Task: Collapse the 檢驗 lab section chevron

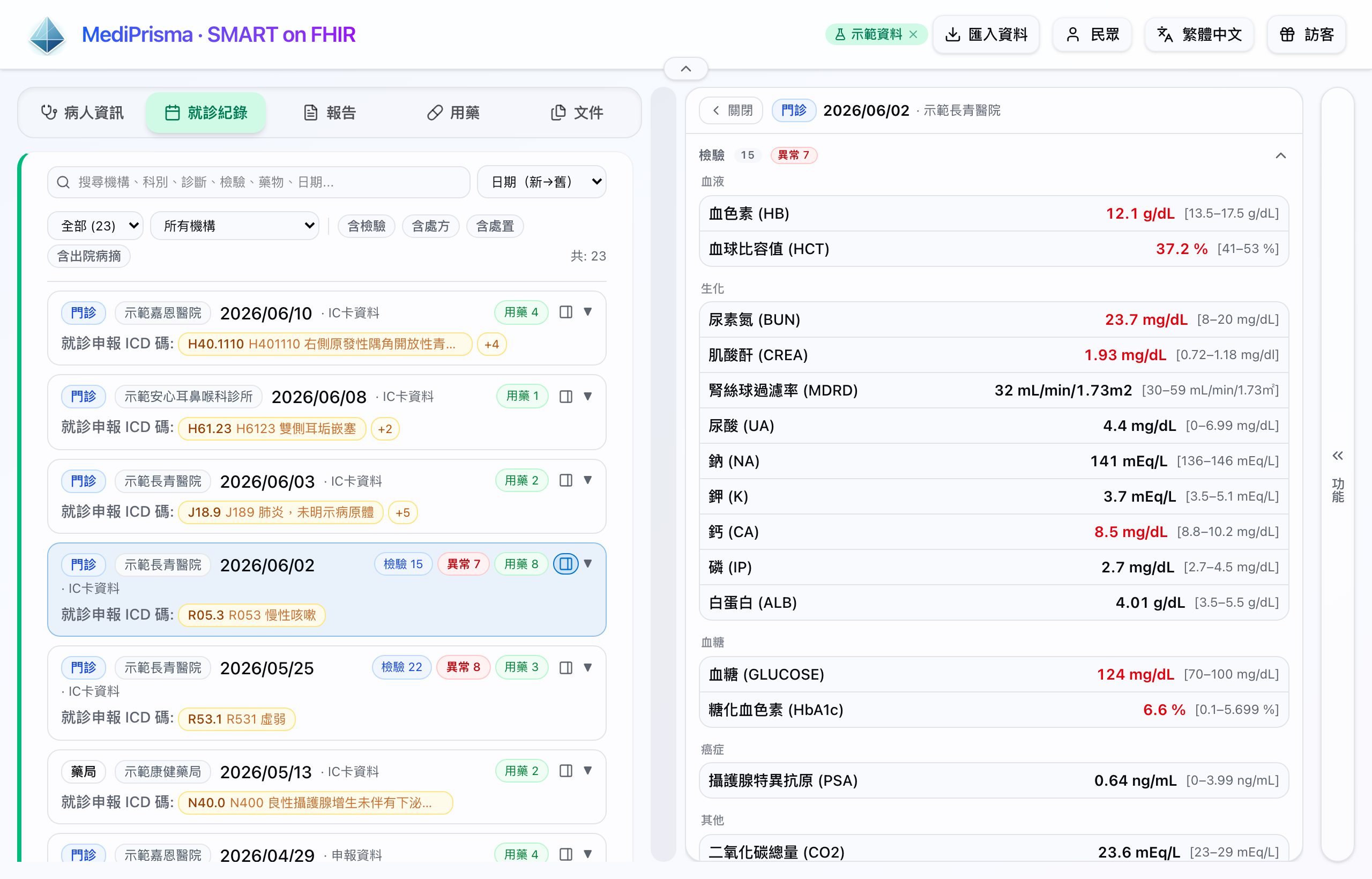Action: coord(1281,155)
